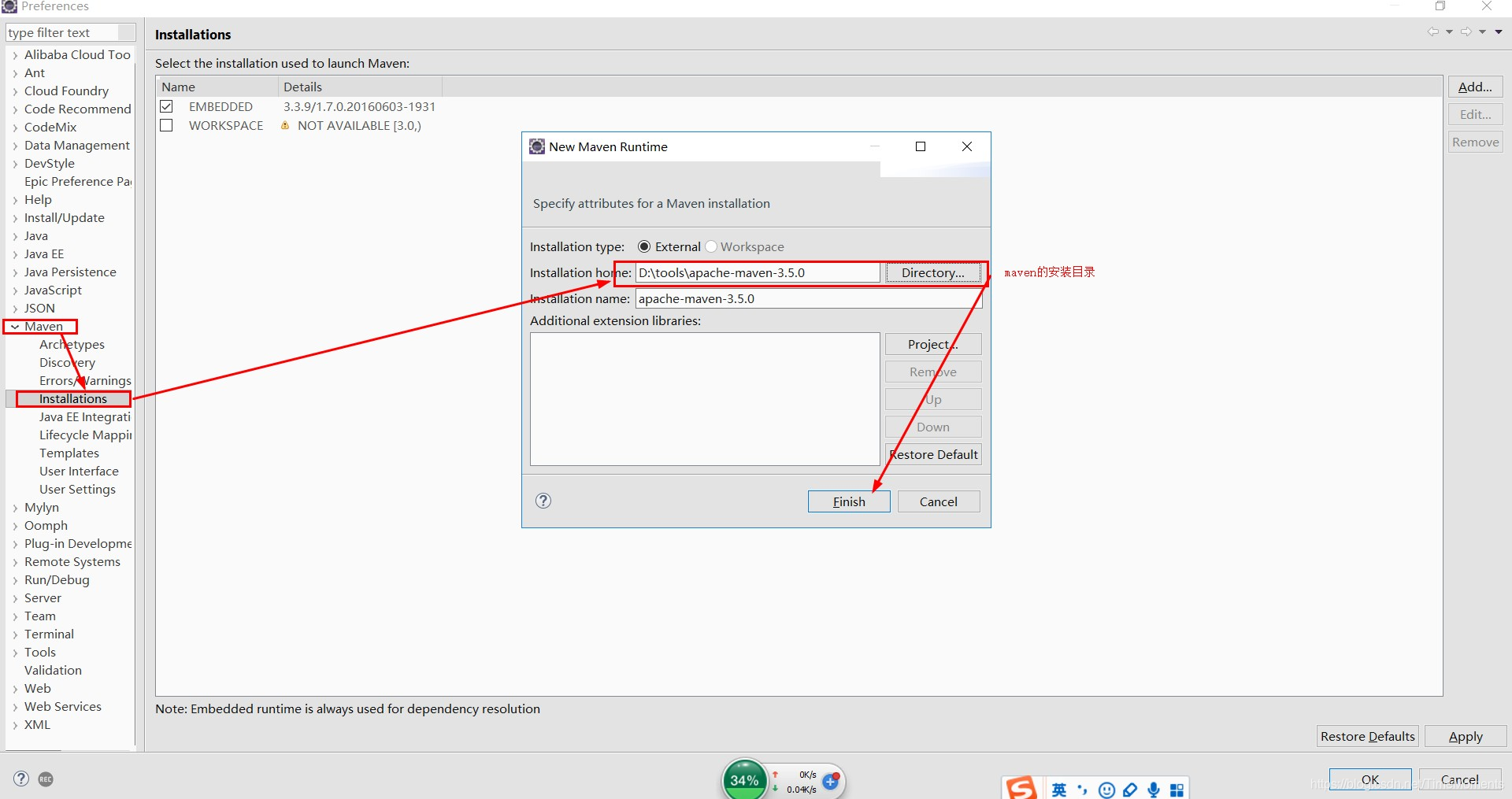
Task: Click the warning icon beside NOT AVAILABLE
Action: 285,125
